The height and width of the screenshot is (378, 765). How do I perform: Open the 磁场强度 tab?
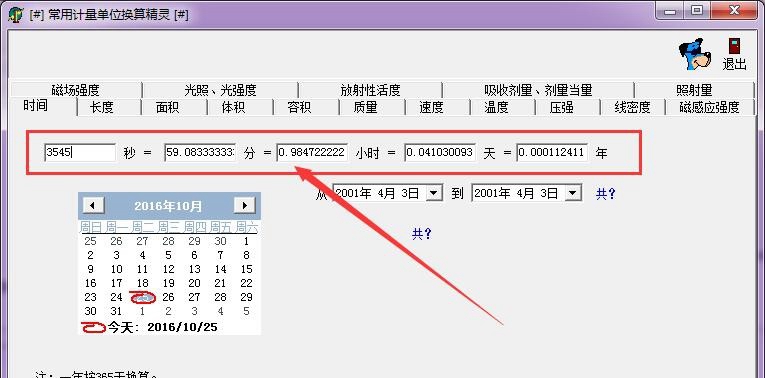tap(76, 90)
